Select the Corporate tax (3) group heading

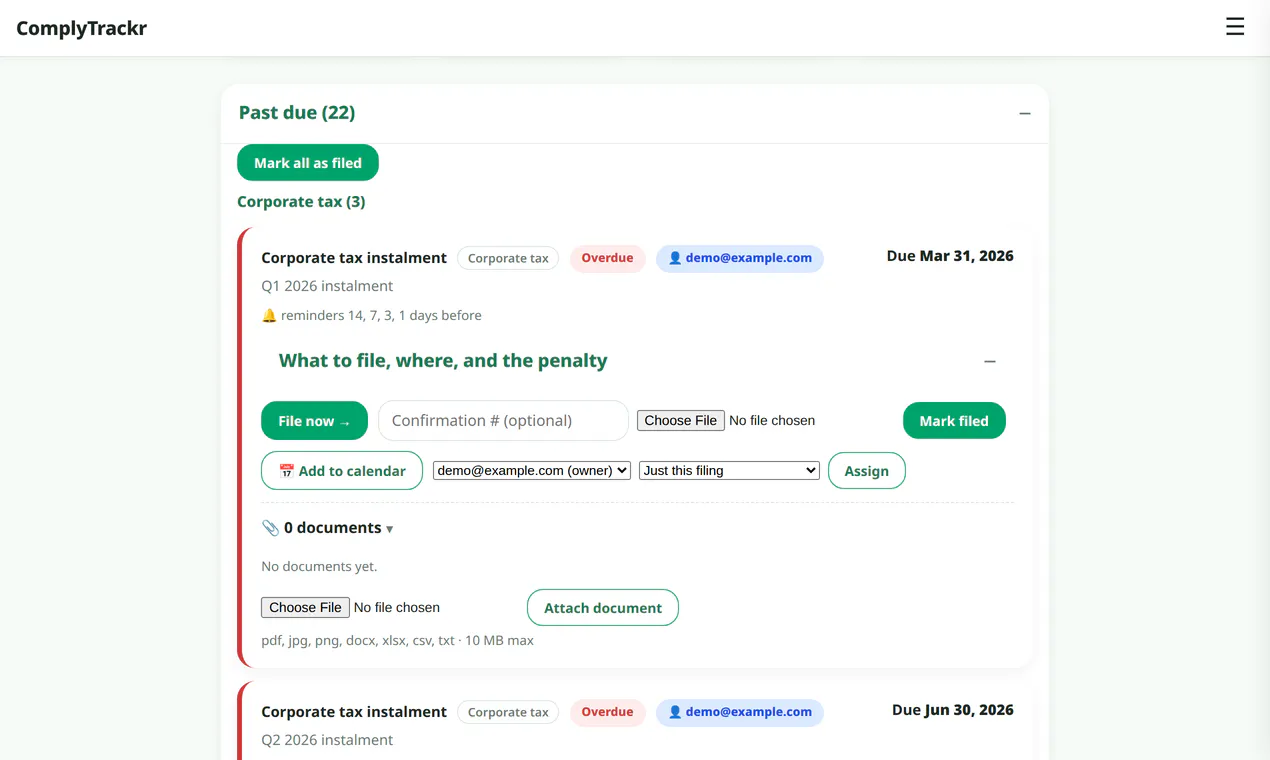[x=301, y=202]
